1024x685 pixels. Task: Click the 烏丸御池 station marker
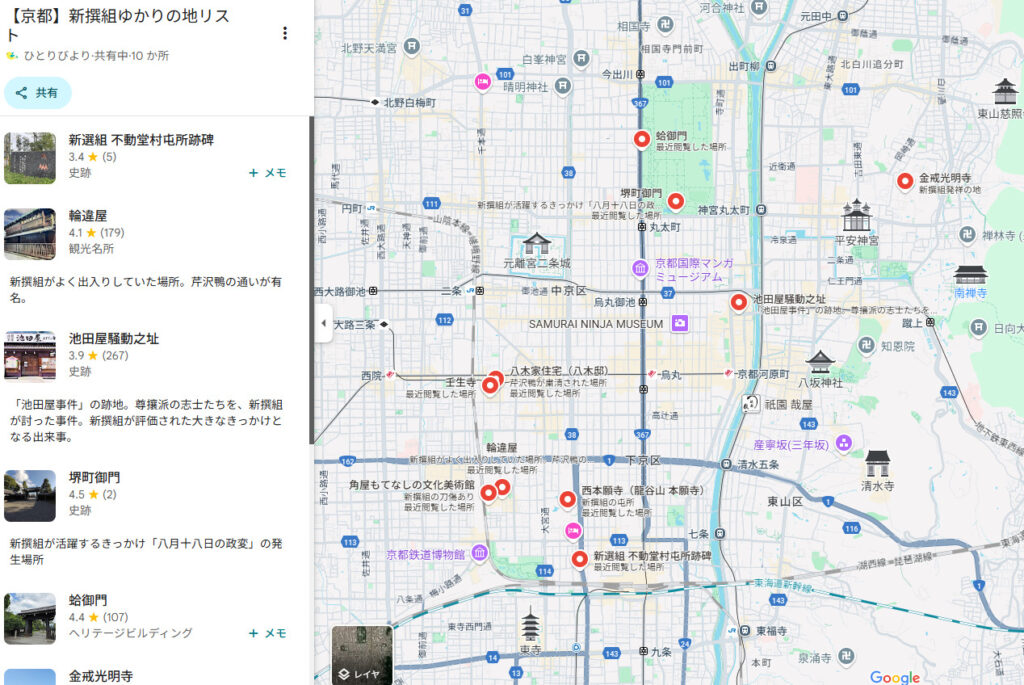click(643, 302)
